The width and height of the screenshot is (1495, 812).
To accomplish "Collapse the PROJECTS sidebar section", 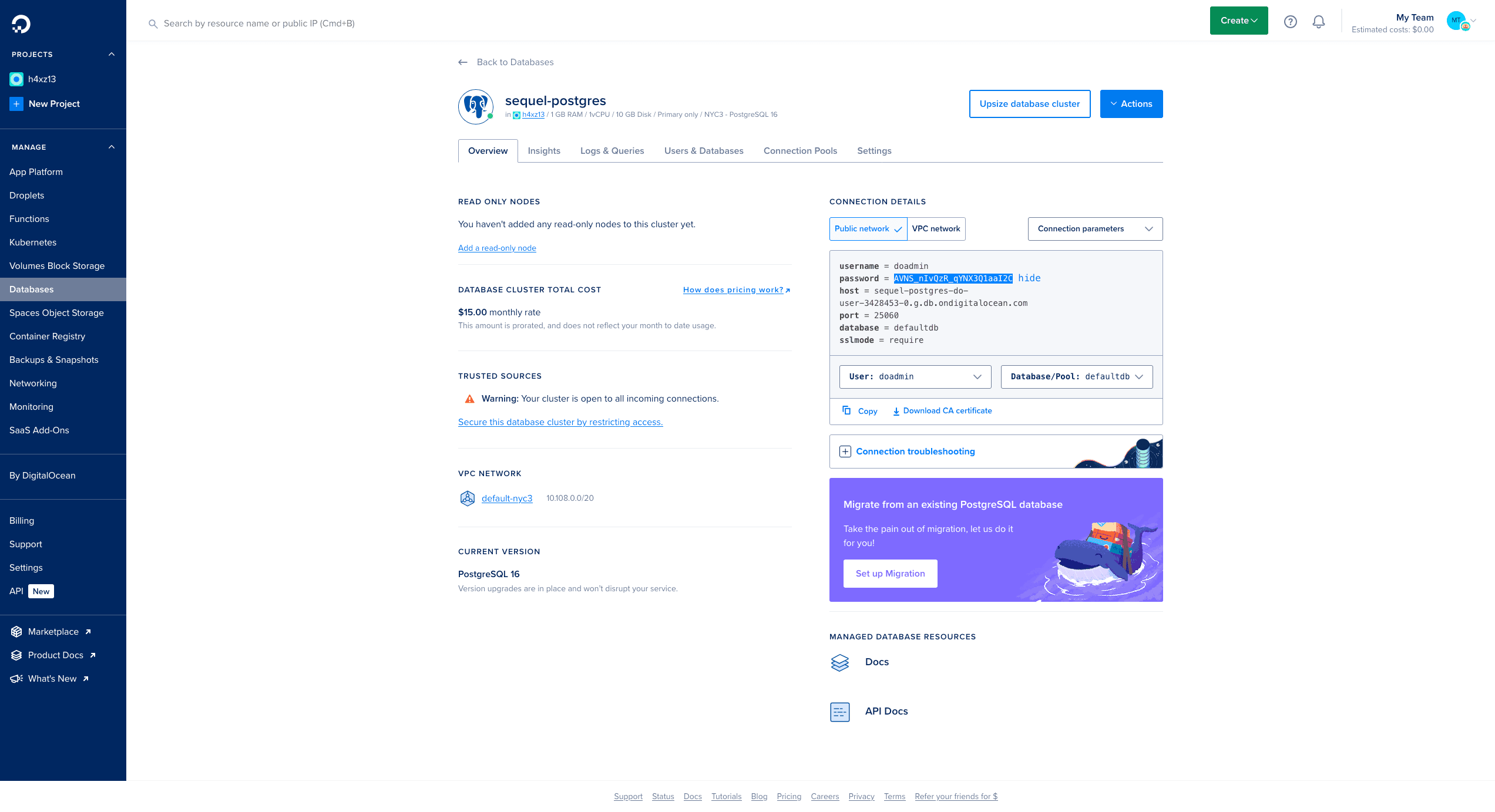I will 112,54.
